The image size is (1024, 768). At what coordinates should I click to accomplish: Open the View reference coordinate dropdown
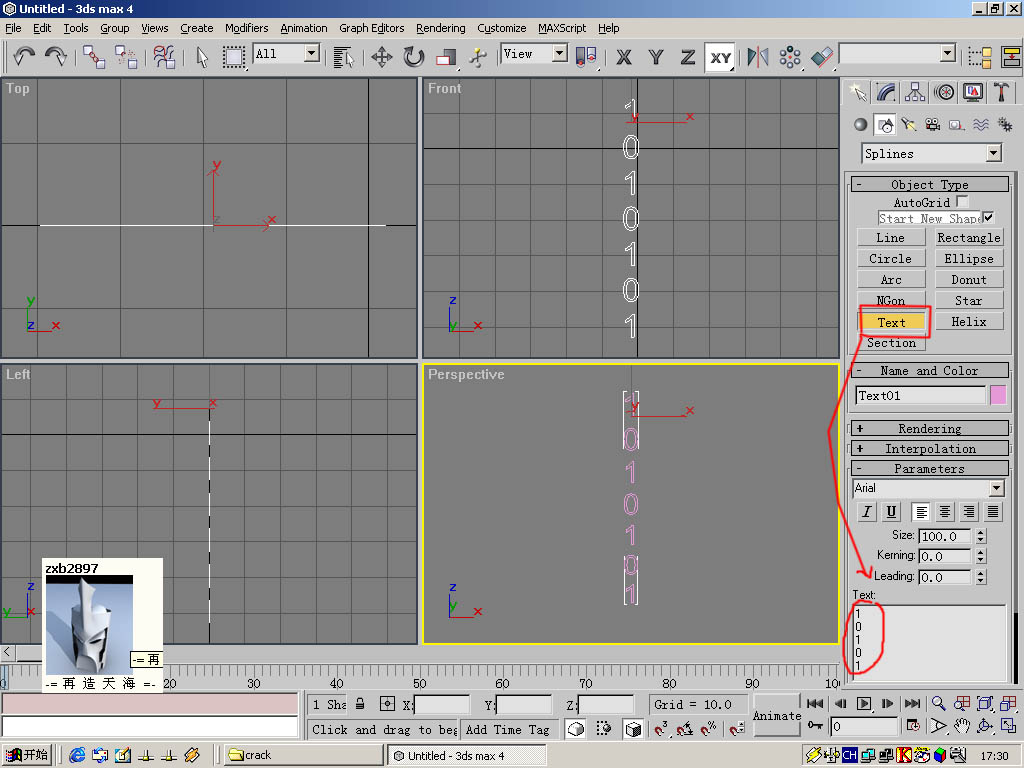(x=560, y=54)
